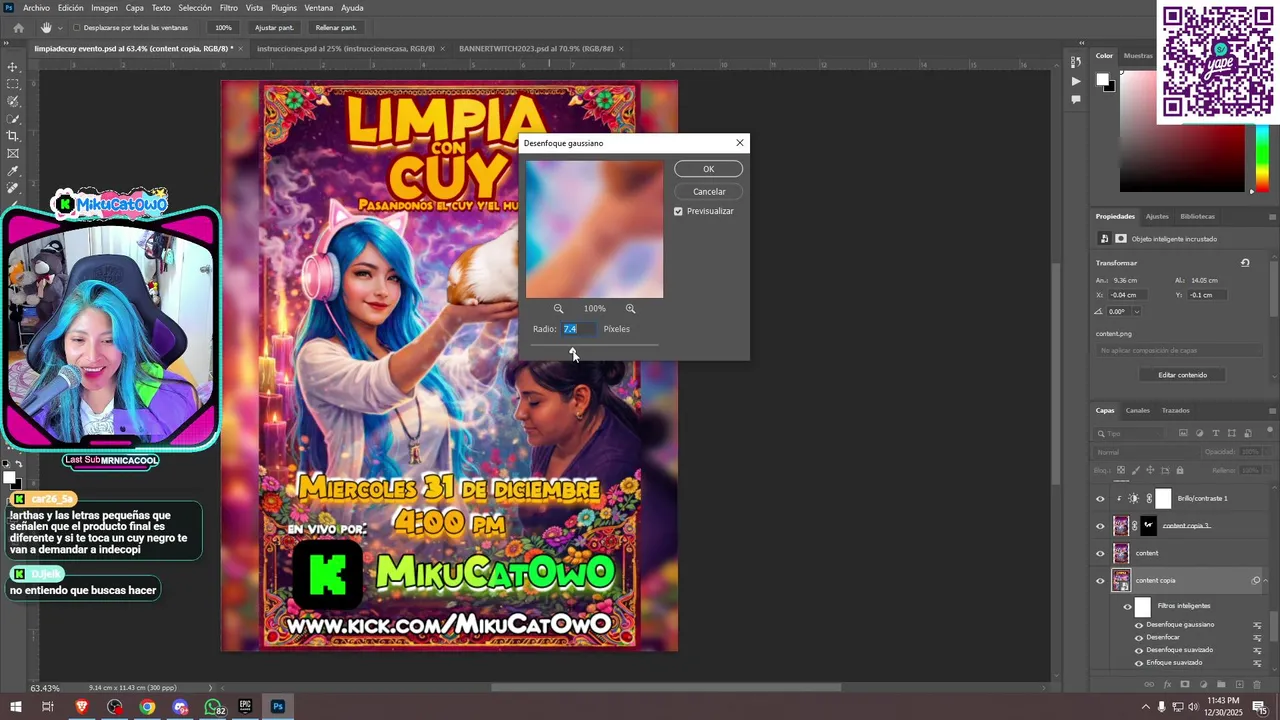Confirm Gaussian blur with OK
This screenshot has height=720, width=1280.
coord(709,169)
